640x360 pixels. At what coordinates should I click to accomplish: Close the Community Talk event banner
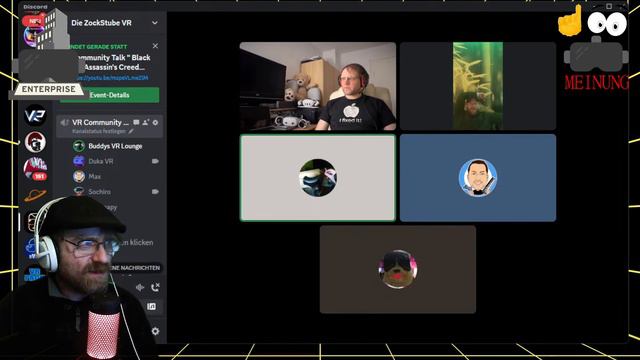point(155,46)
